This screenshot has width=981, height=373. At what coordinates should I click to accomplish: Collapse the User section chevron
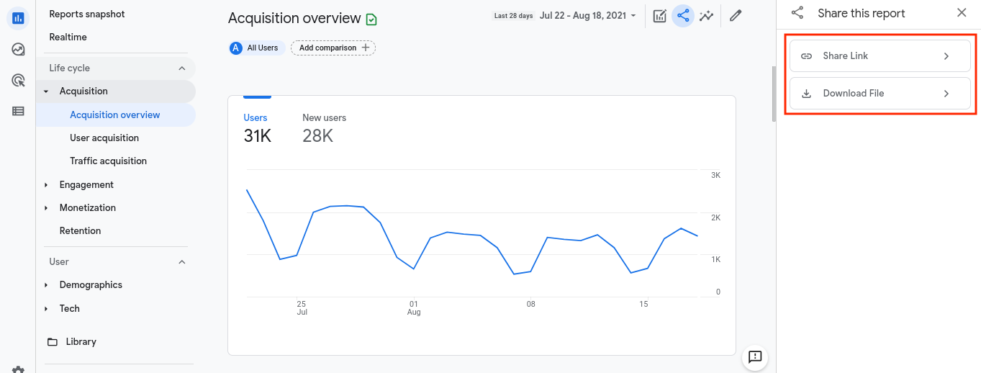182,262
